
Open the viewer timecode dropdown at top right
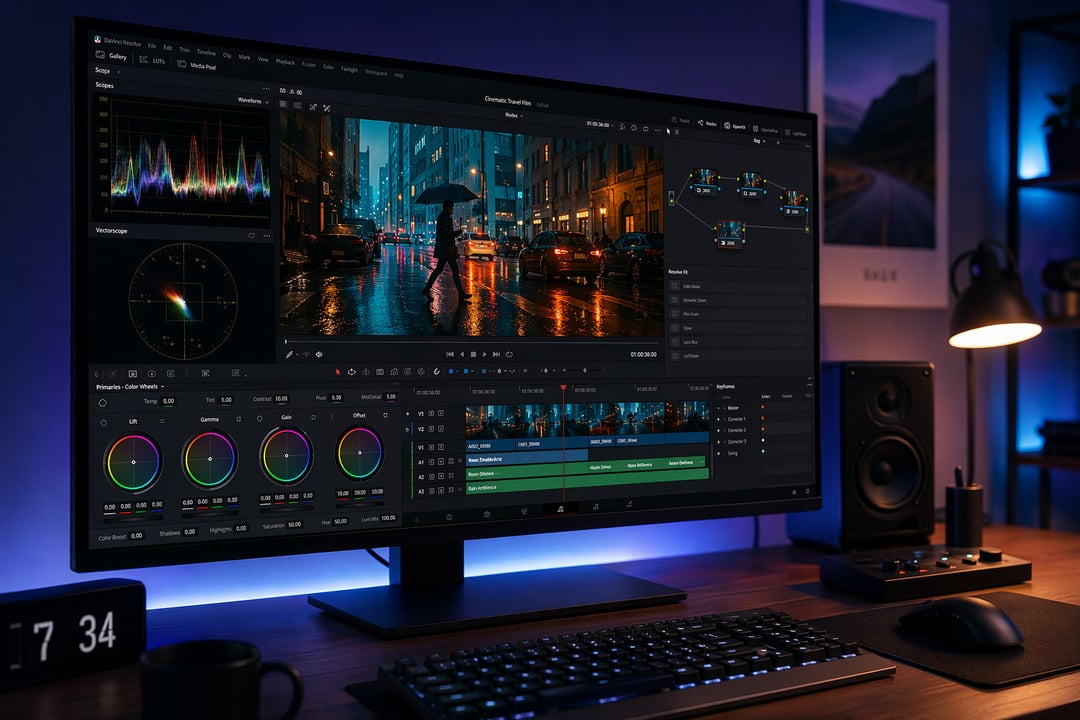(600, 125)
